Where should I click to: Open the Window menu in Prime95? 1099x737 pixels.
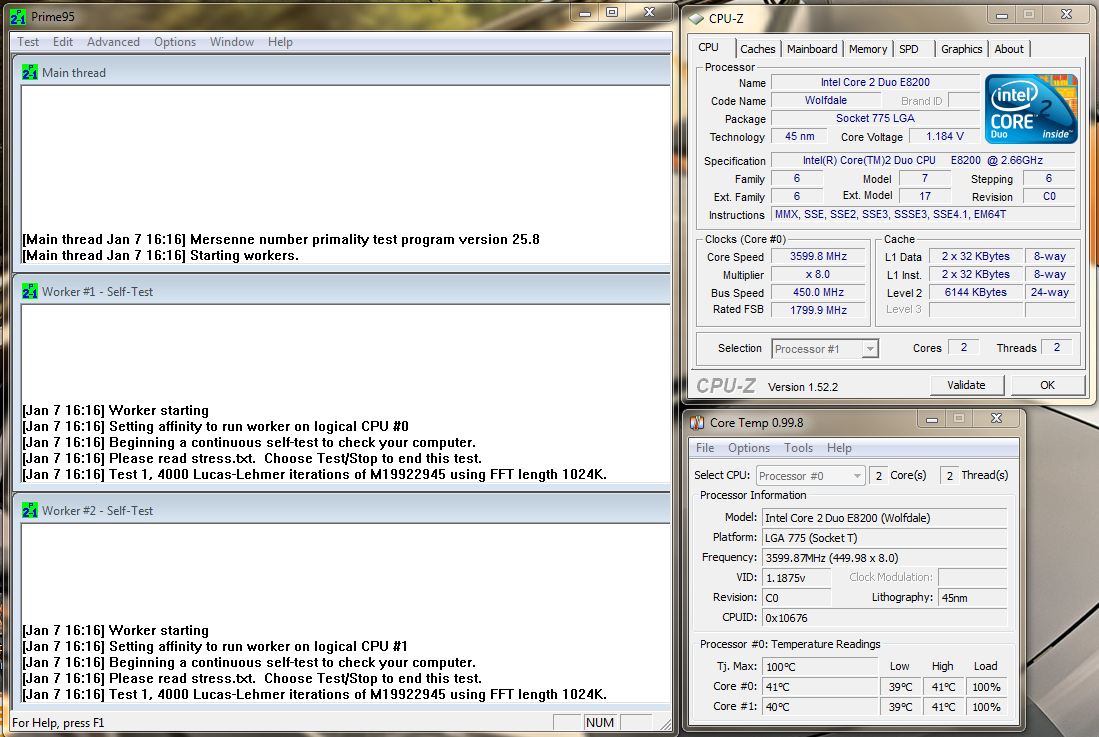232,42
